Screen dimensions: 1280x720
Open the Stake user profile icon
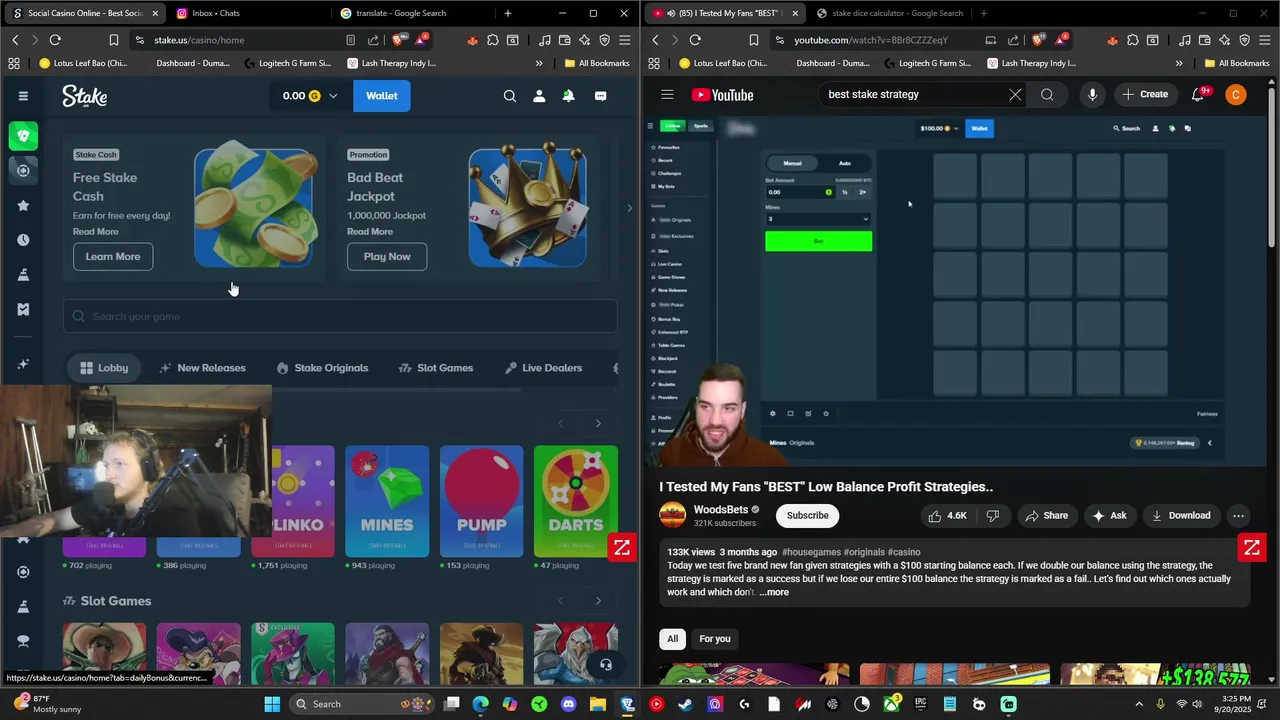click(539, 96)
